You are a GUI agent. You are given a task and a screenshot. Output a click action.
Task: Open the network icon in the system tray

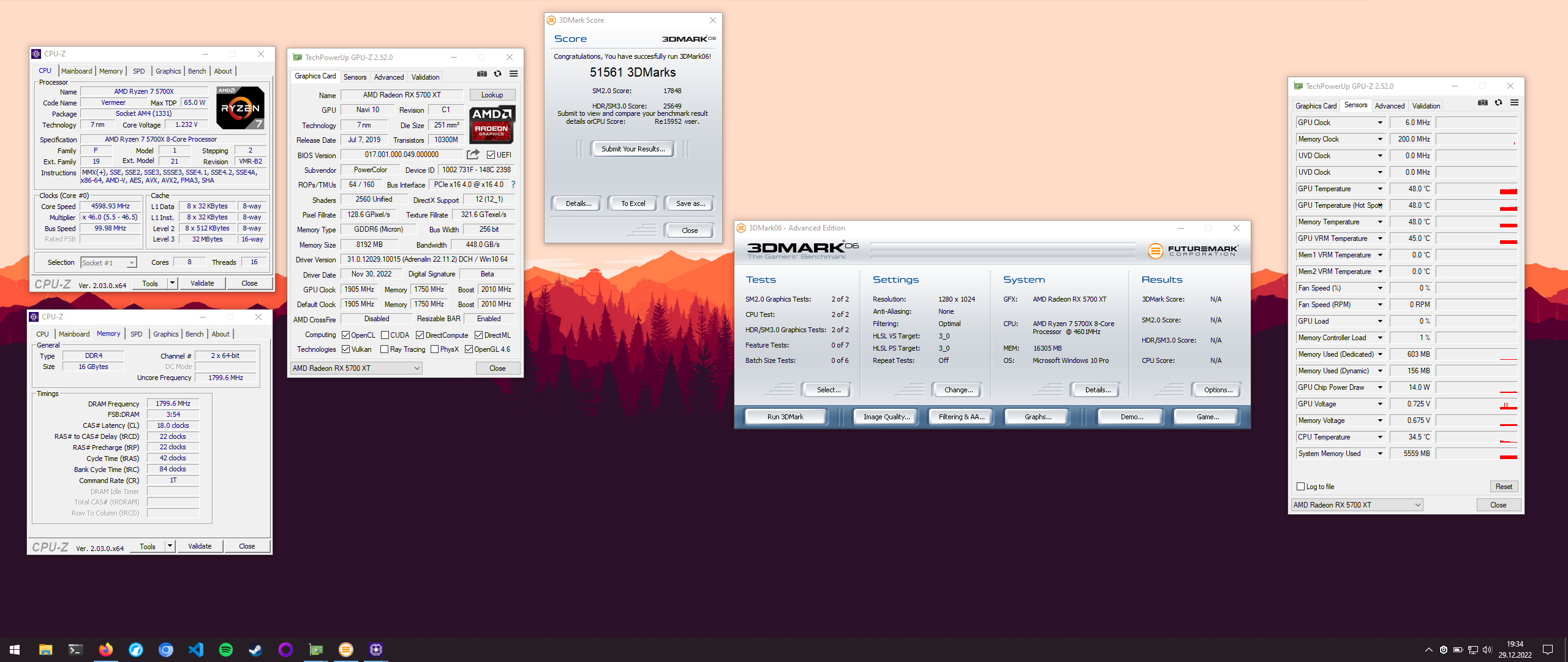(x=1473, y=650)
